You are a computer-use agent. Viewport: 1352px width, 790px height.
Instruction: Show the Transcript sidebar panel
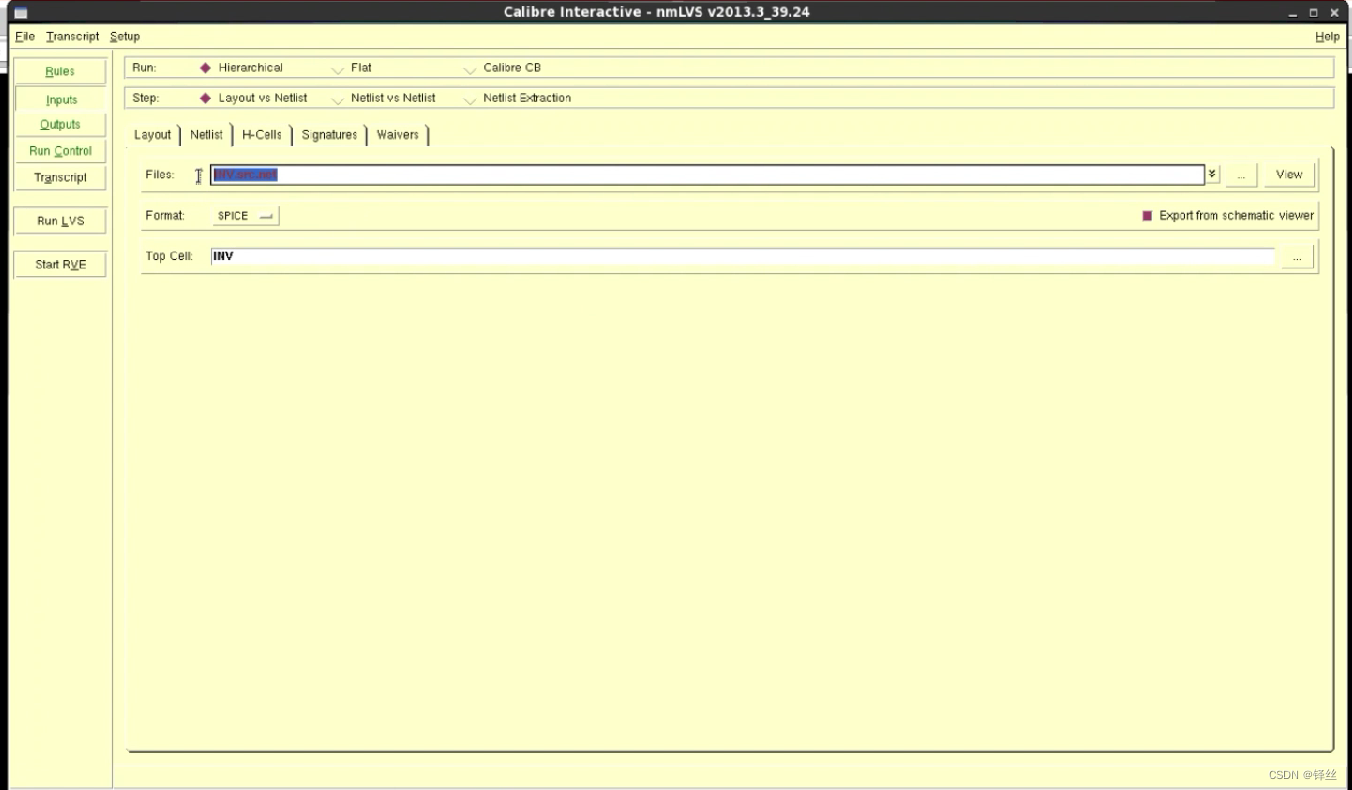pyautogui.click(x=60, y=178)
